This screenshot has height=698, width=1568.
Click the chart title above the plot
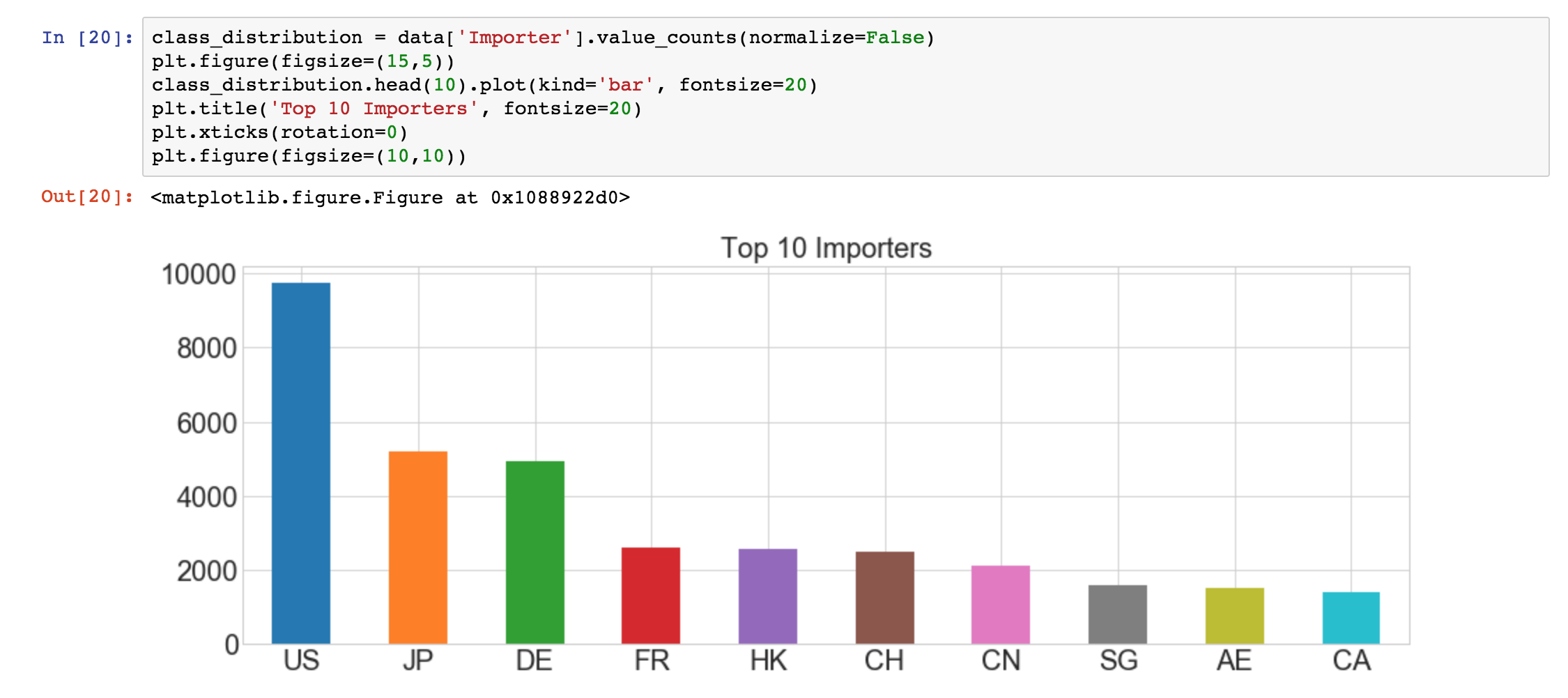pyautogui.click(x=826, y=249)
